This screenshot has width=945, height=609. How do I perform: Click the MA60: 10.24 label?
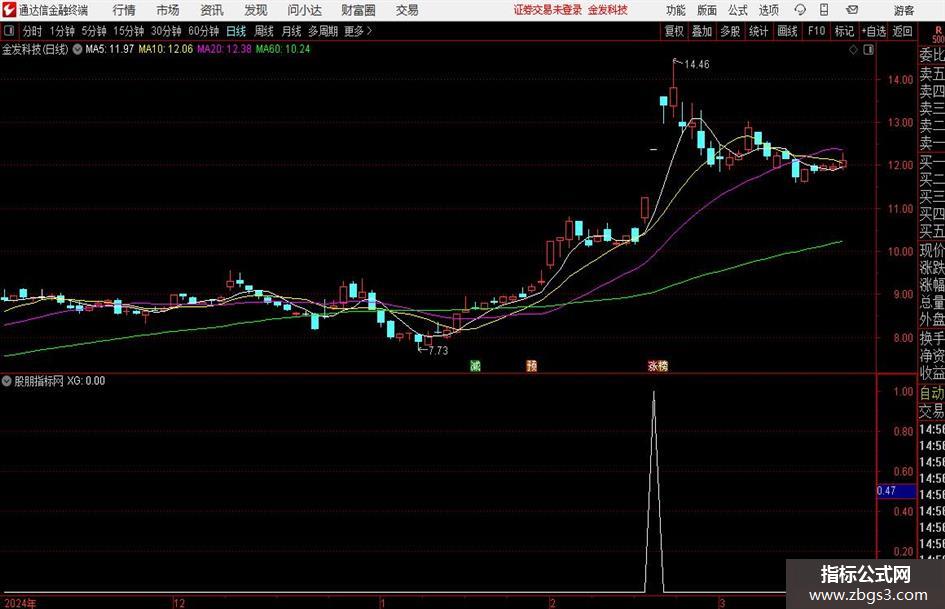[x=283, y=49]
